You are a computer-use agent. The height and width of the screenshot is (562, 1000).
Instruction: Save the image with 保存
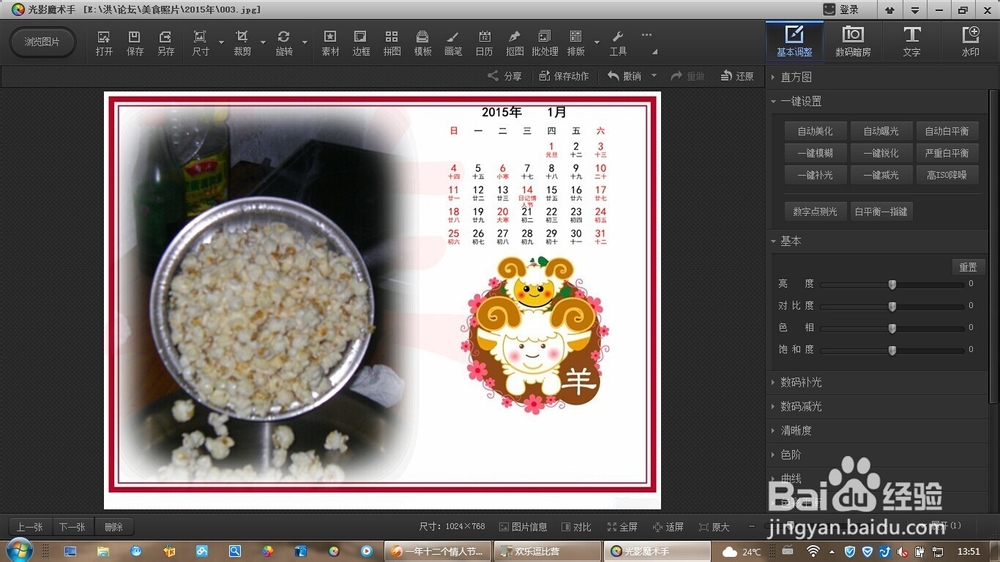(135, 43)
